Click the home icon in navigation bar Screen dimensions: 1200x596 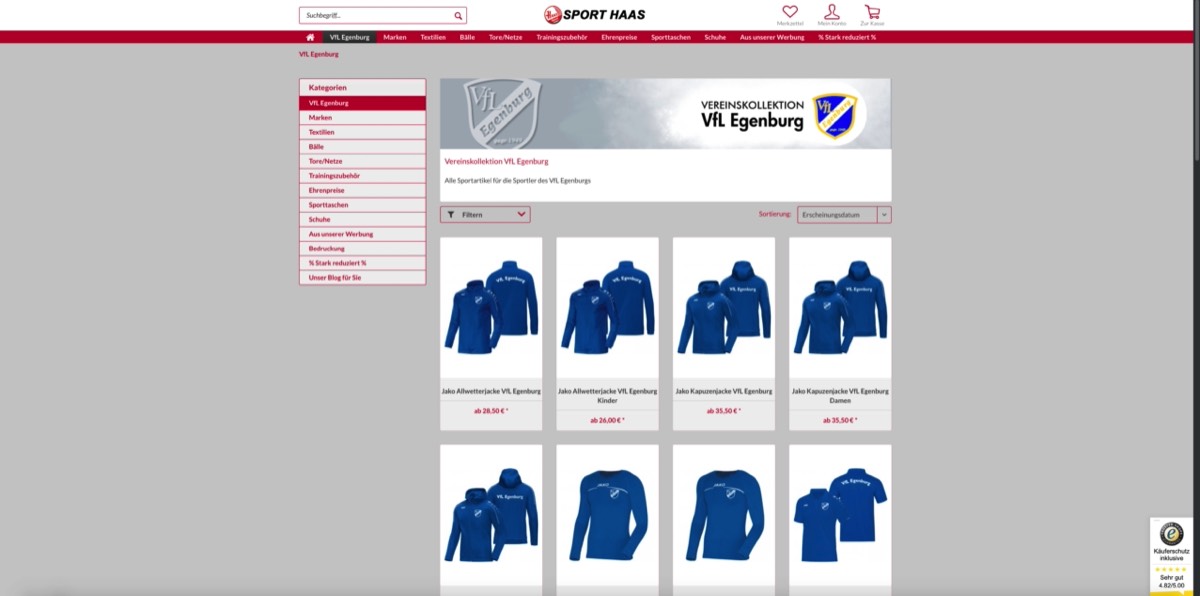[x=310, y=37]
